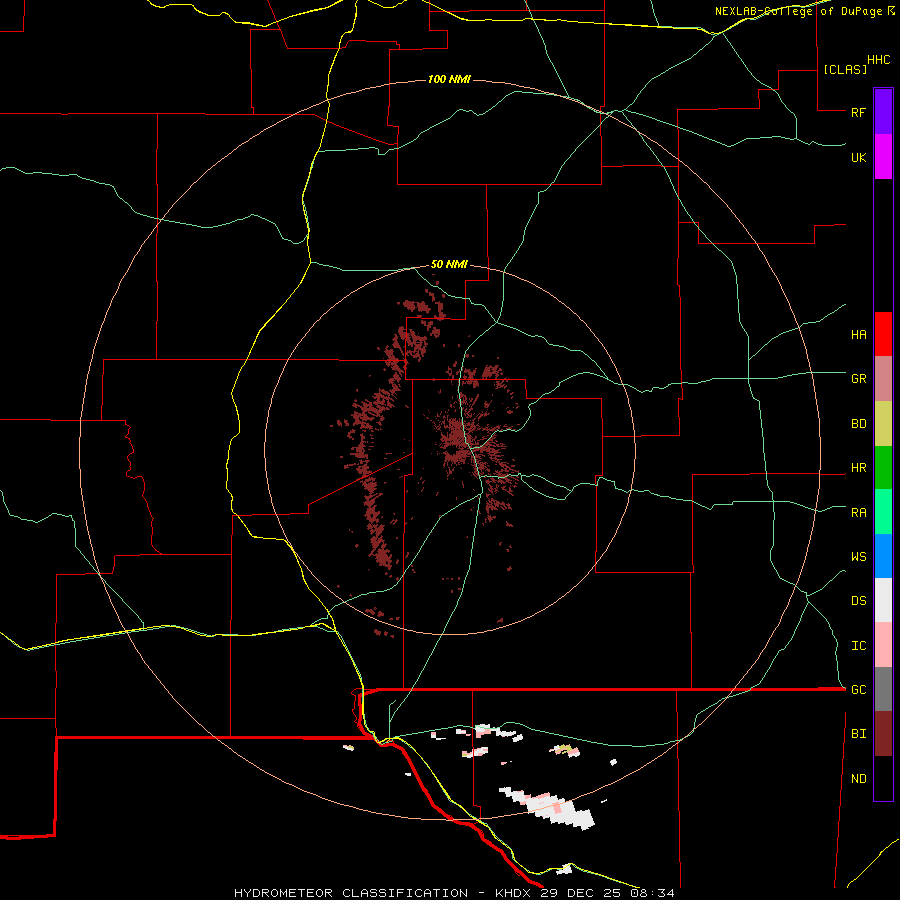
Task: Click the GR legend label
Action: click(x=858, y=379)
